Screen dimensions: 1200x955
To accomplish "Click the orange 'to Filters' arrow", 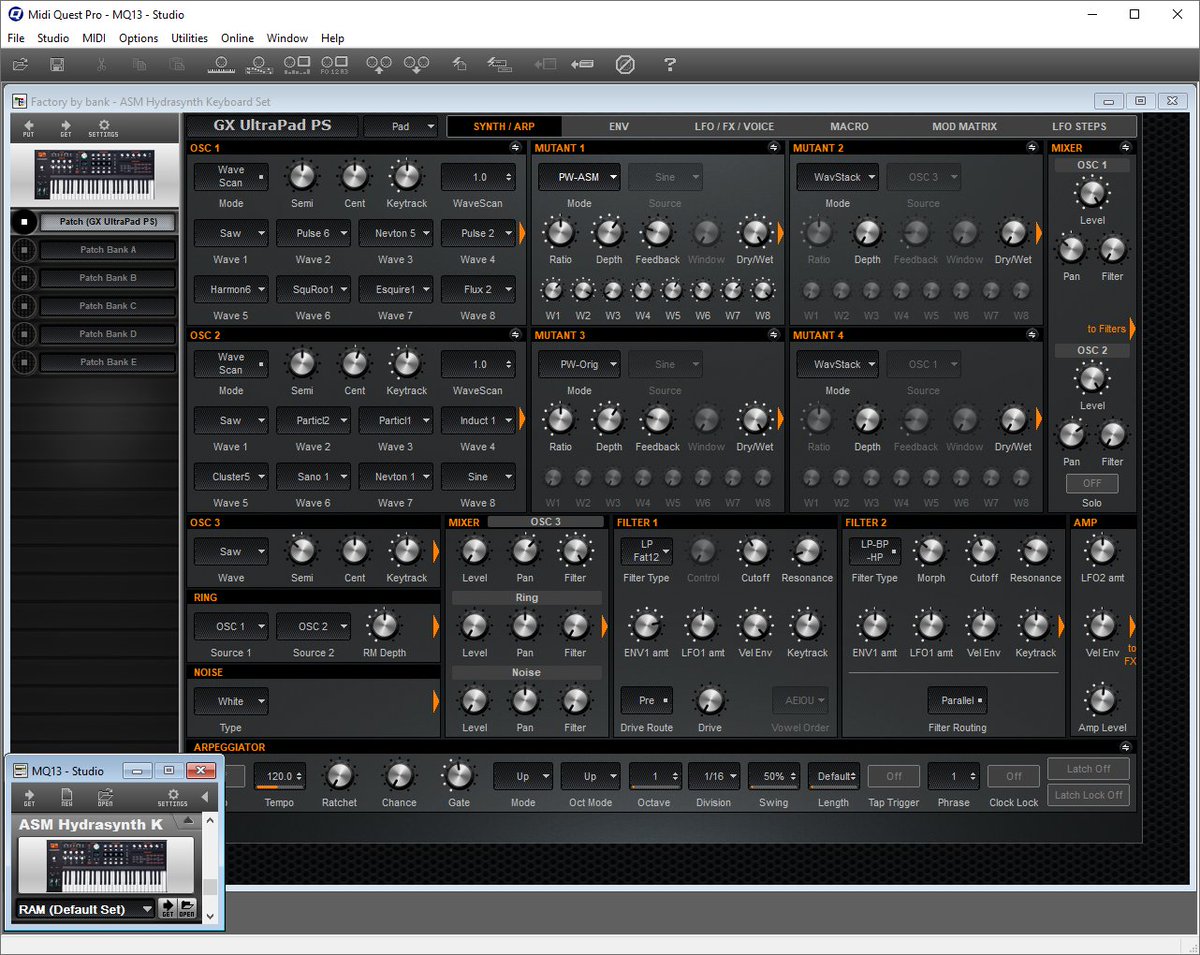I will click(x=1133, y=329).
